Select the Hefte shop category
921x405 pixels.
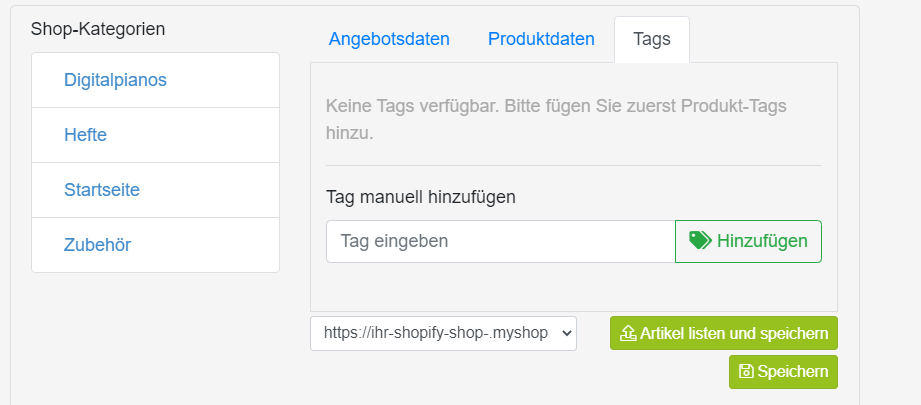click(x=85, y=135)
